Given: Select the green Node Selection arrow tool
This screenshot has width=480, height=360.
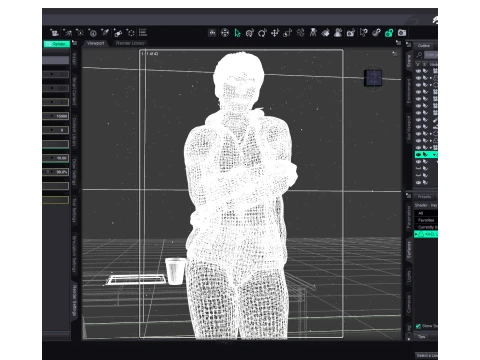Looking at the screenshot, I should tap(237, 33).
